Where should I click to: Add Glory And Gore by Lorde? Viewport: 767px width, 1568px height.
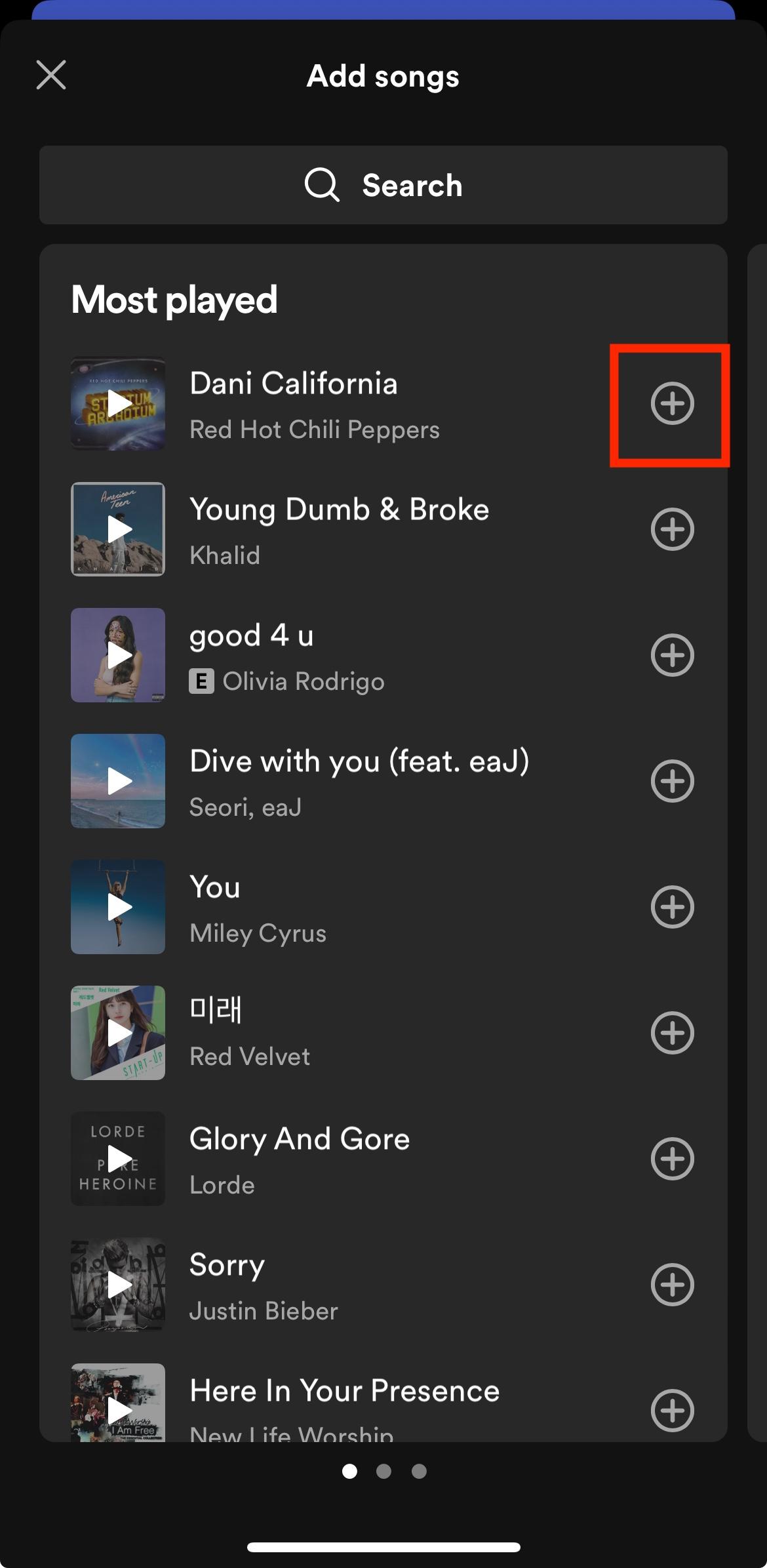pos(671,1158)
